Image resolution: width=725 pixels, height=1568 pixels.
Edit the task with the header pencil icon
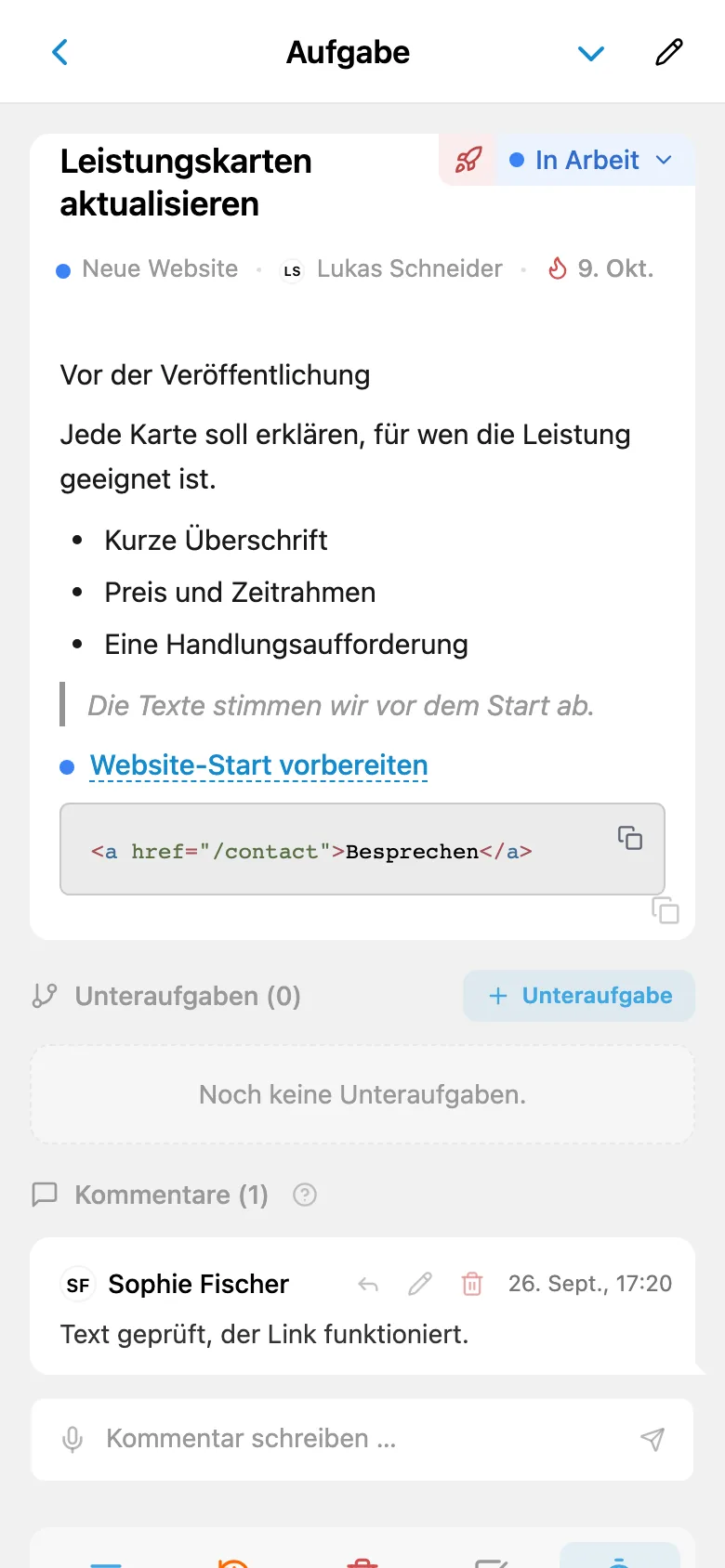point(669,52)
